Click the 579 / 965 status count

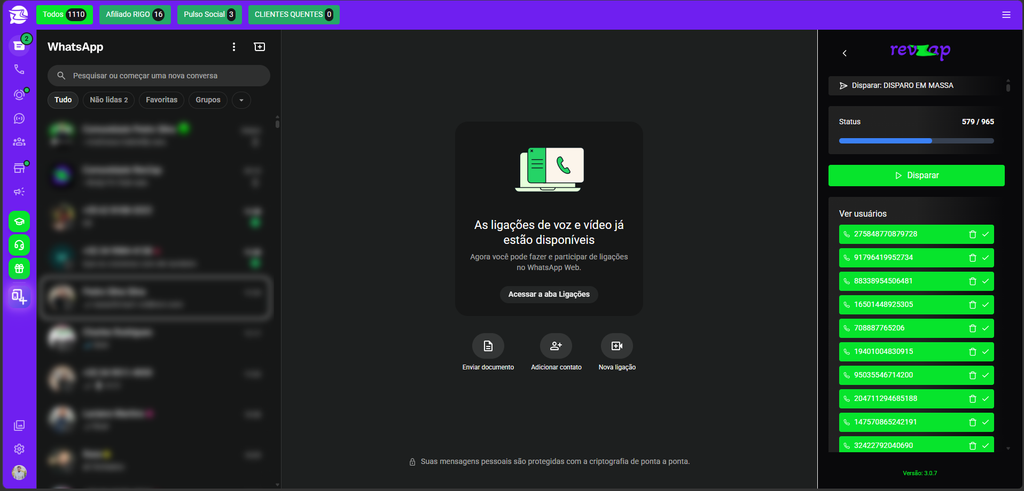click(978, 121)
